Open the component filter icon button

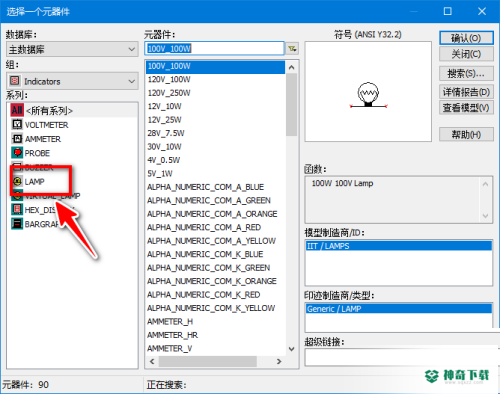coord(292,49)
